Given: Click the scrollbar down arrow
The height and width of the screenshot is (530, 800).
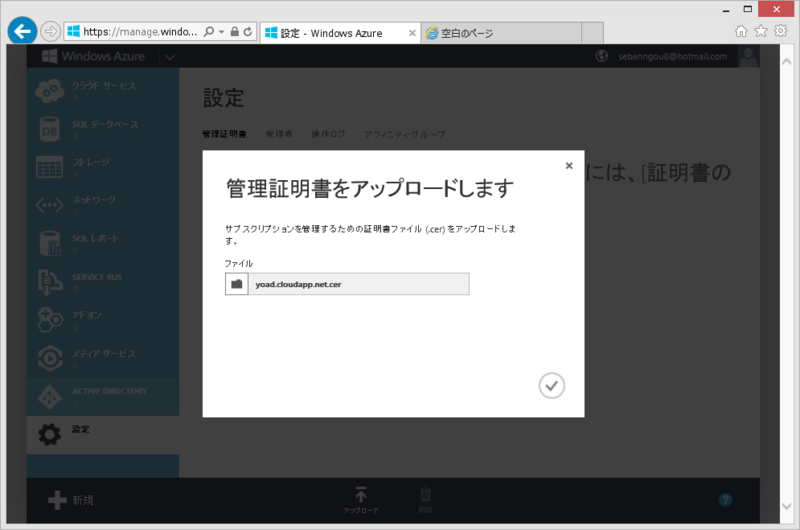Looking at the screenshot, I should (786, 506).
